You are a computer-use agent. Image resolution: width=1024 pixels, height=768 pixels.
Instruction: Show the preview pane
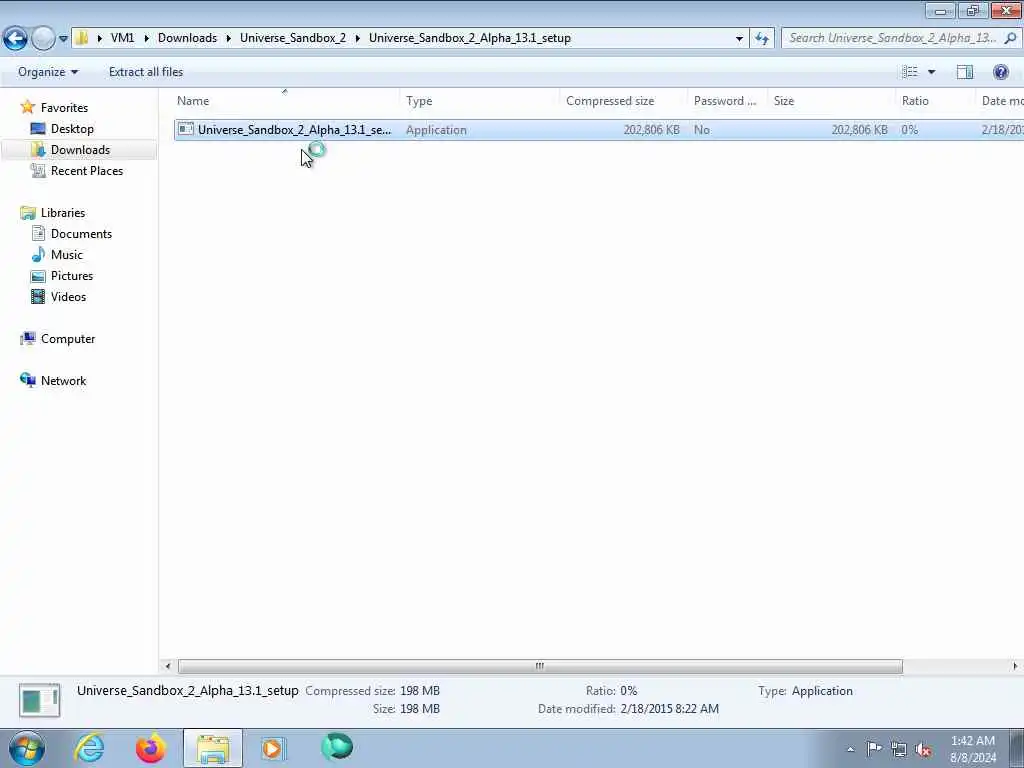(x=965, y=72)
